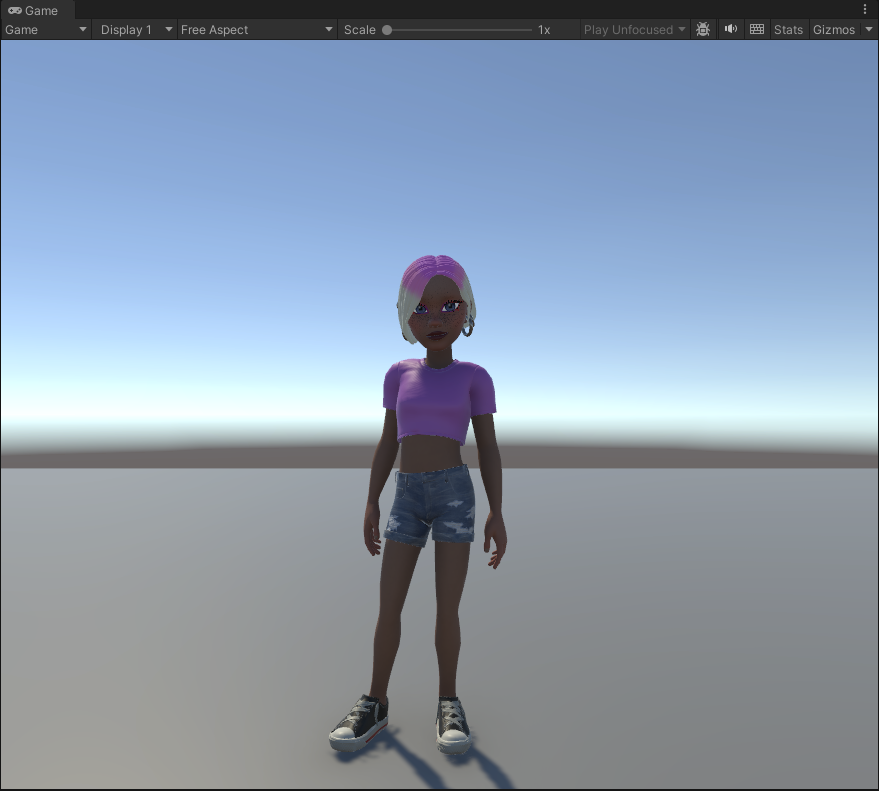This screenshot has height=791, width=879.
Task: Click the character's pink hair
Action: click(x=432, y=270)
